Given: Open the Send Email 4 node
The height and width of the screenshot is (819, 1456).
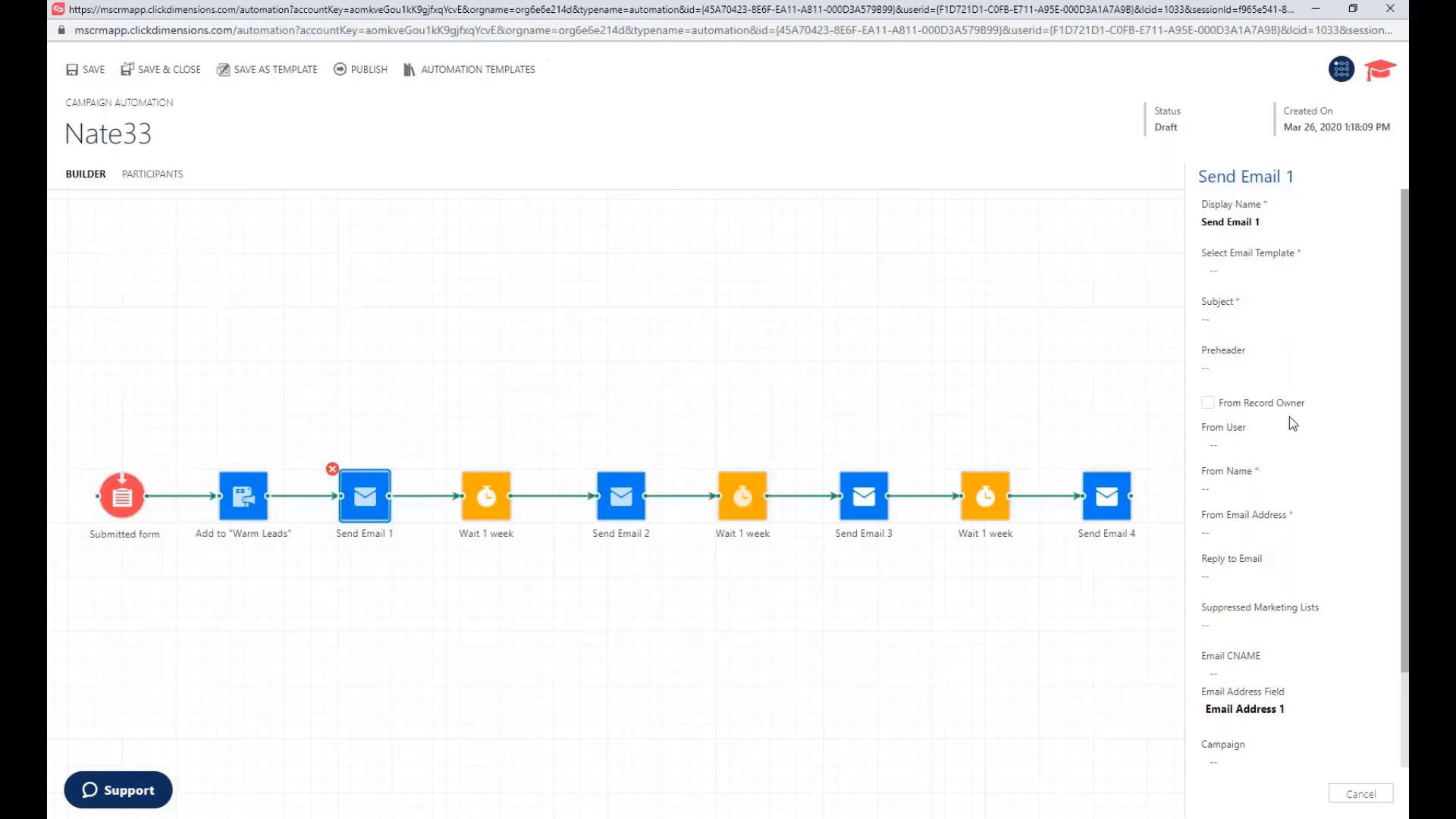Looking at the screenshot, I should click(x=1106, y=496).
